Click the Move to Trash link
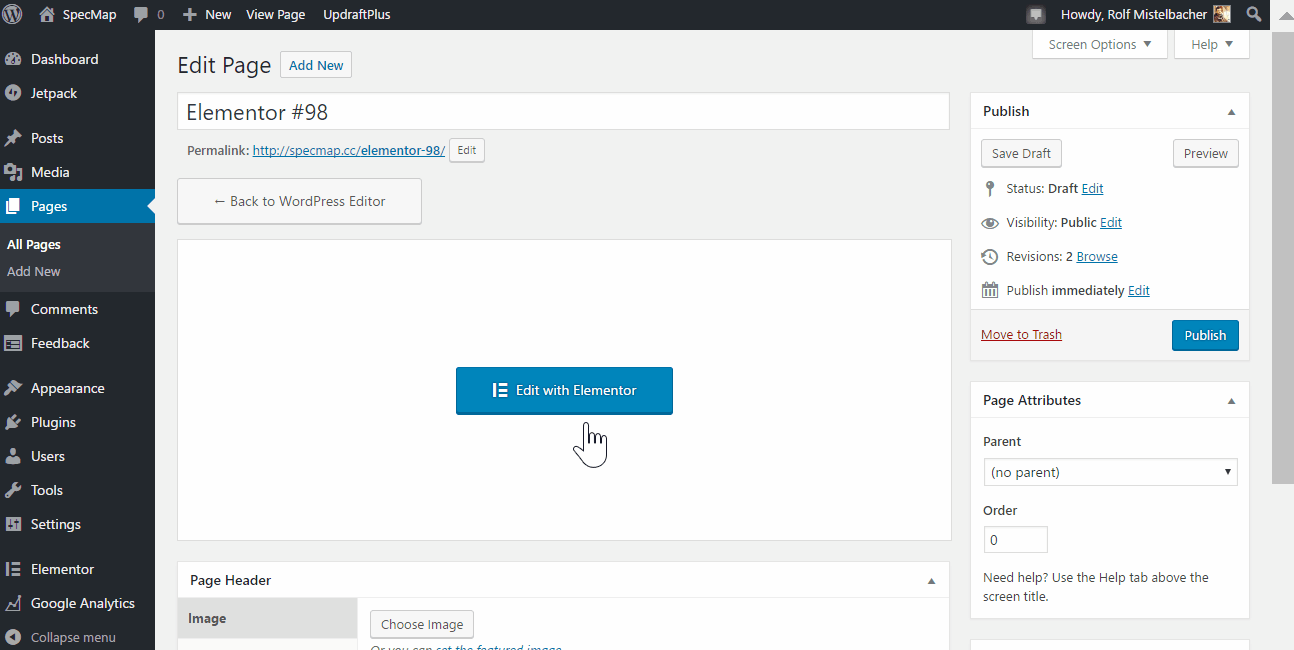Screen dimensions: 1294x650 click(x=1021, y=334)
